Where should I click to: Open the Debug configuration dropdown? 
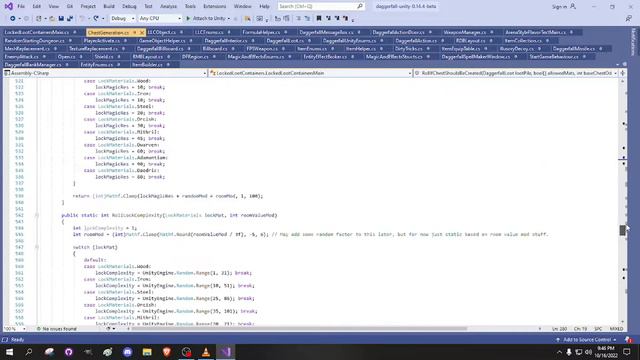coord(122,18)
